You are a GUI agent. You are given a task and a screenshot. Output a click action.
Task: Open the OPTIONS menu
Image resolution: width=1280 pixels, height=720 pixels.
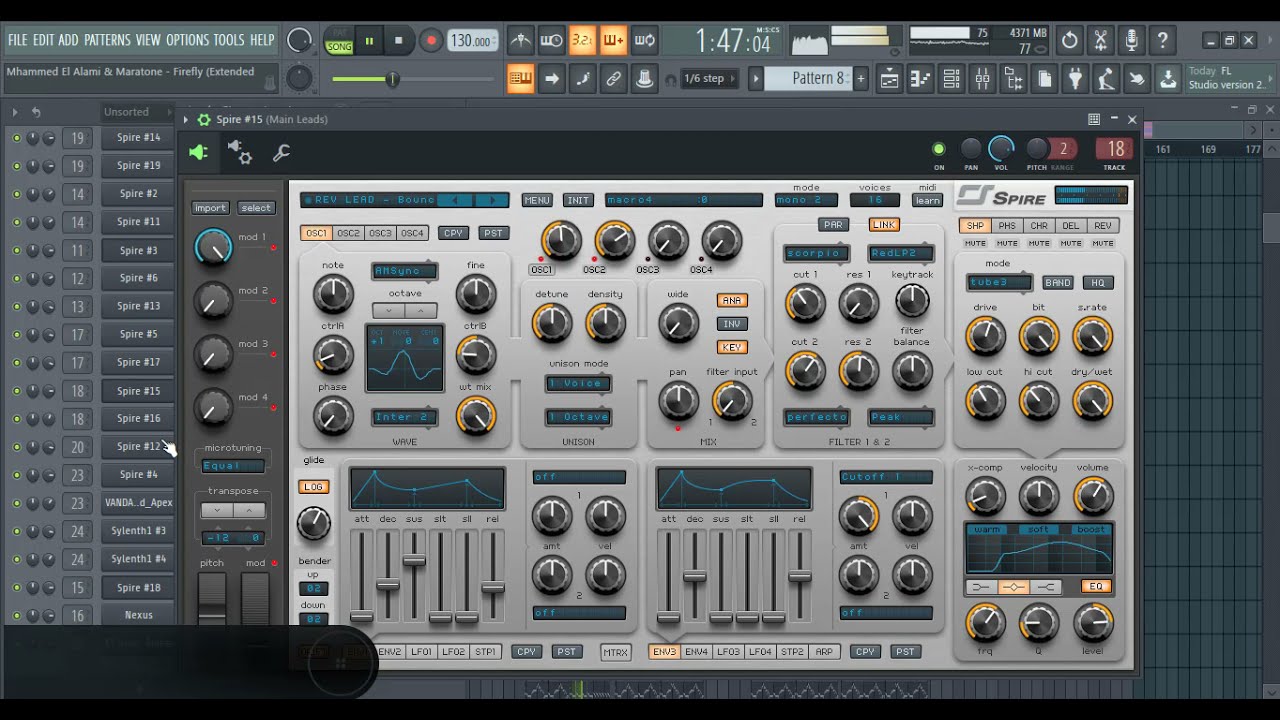pyautogui.click(x=187, y=40)
